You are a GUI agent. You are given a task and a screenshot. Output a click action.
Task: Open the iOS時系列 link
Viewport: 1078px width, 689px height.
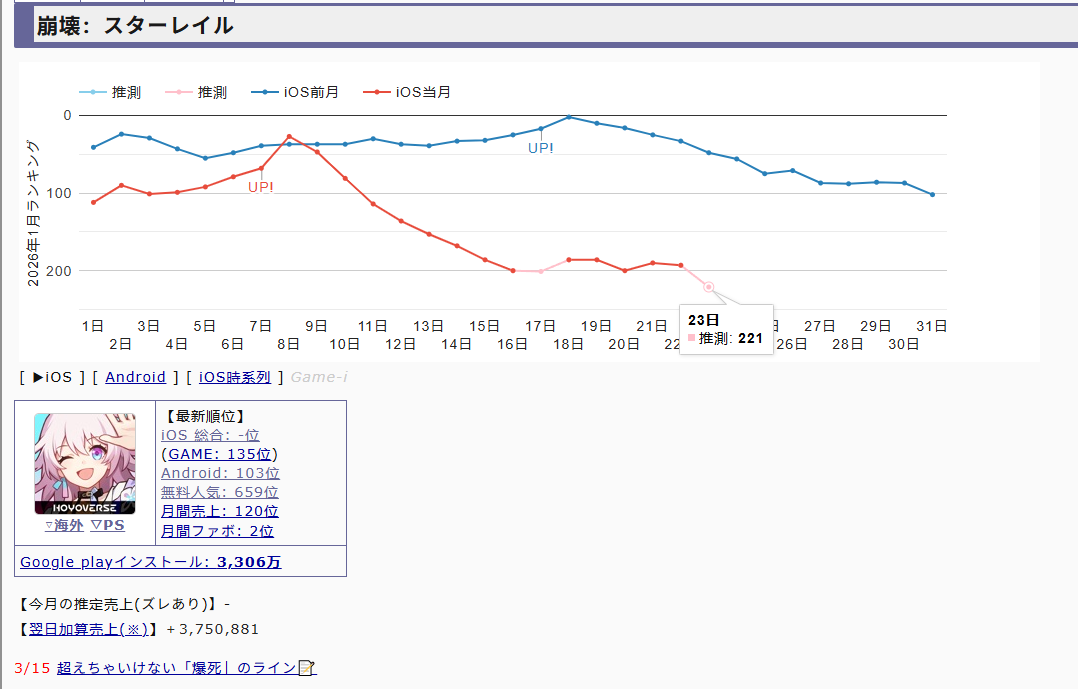tap(234, 377)
